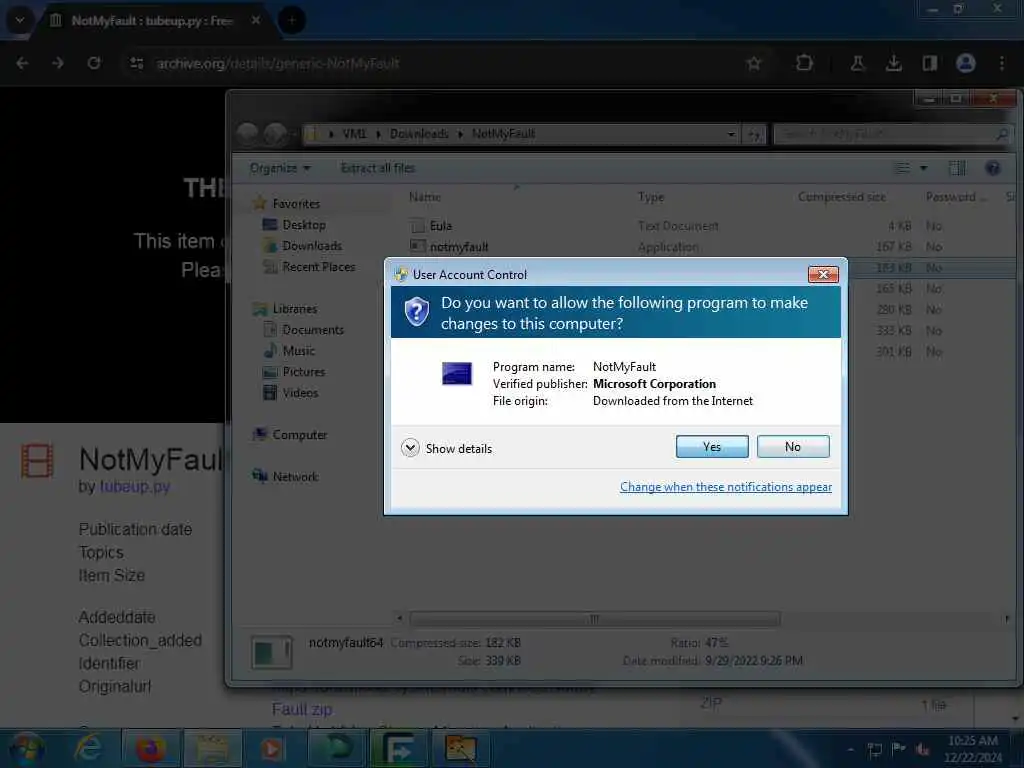Select Downloads under Favorites
1024x768 pixels.
(x=312, y=246)
